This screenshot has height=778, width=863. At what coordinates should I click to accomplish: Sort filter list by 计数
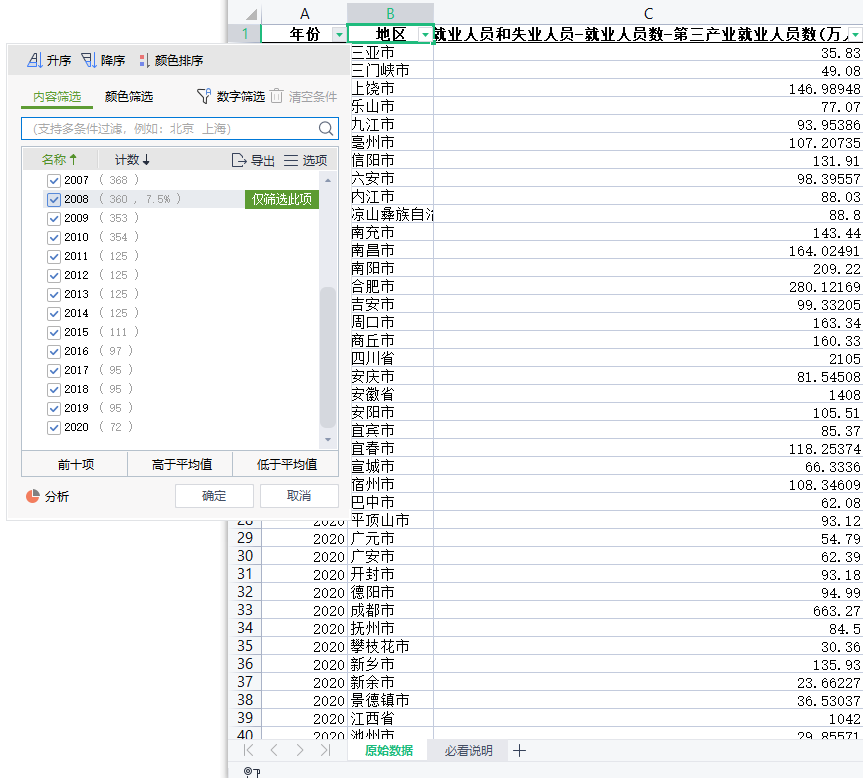[x=132, y=160]
